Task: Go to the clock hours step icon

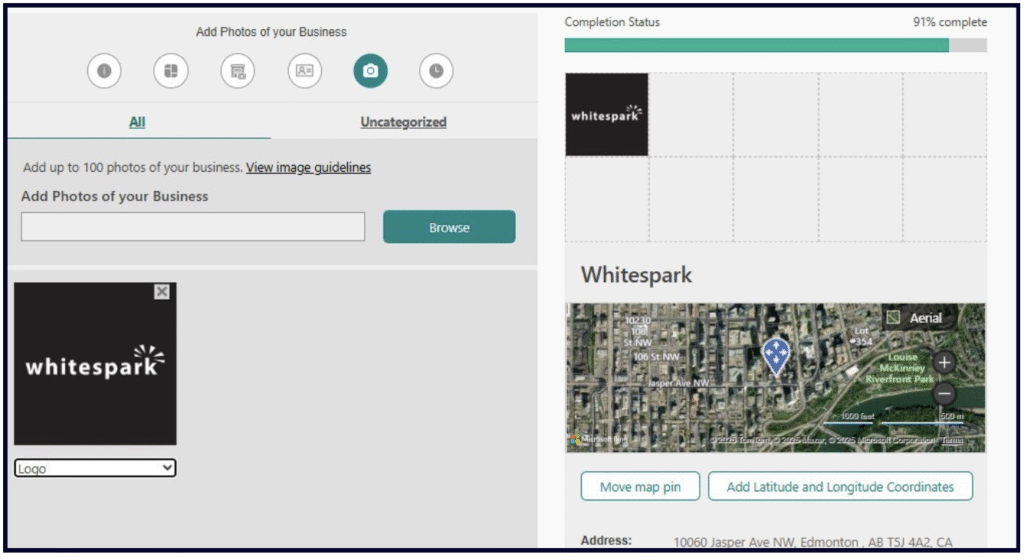Action: point(436,71)
